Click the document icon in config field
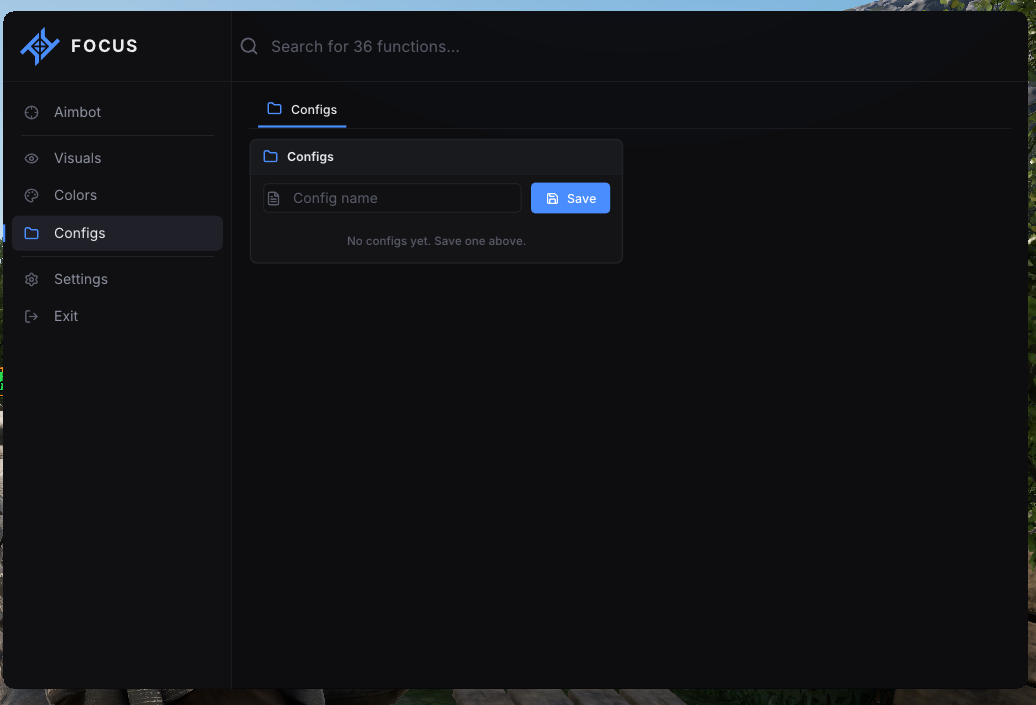This screenshot has width=1036, height=705. coord(274,198)
